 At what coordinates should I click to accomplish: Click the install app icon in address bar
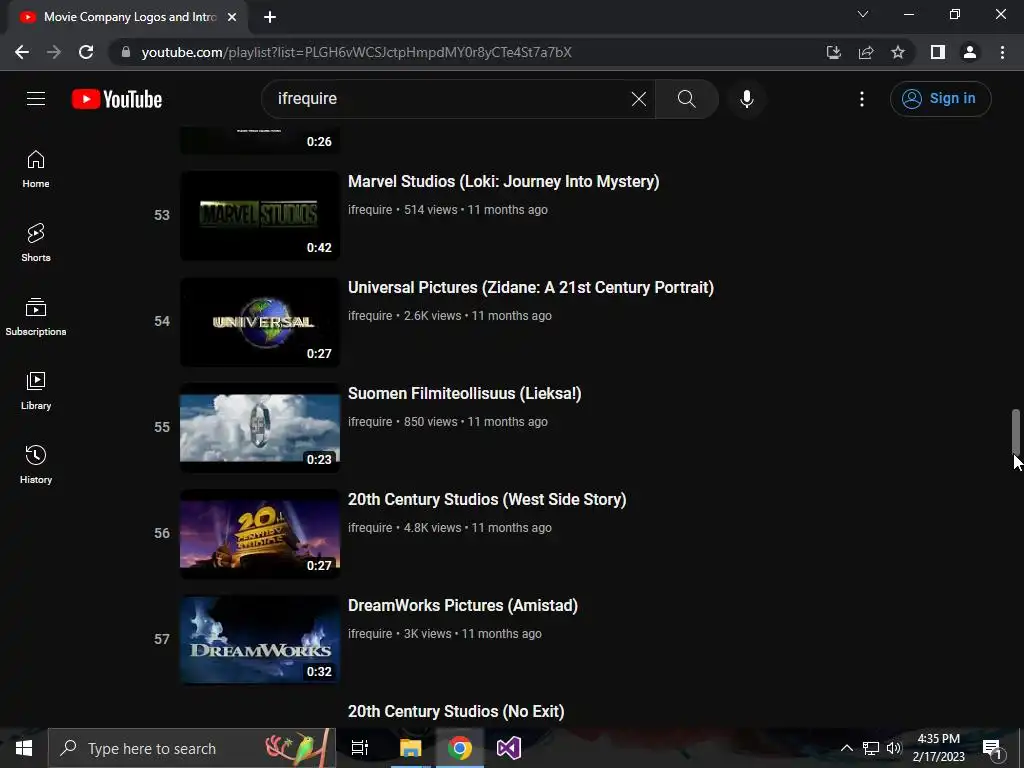point(833,52)
